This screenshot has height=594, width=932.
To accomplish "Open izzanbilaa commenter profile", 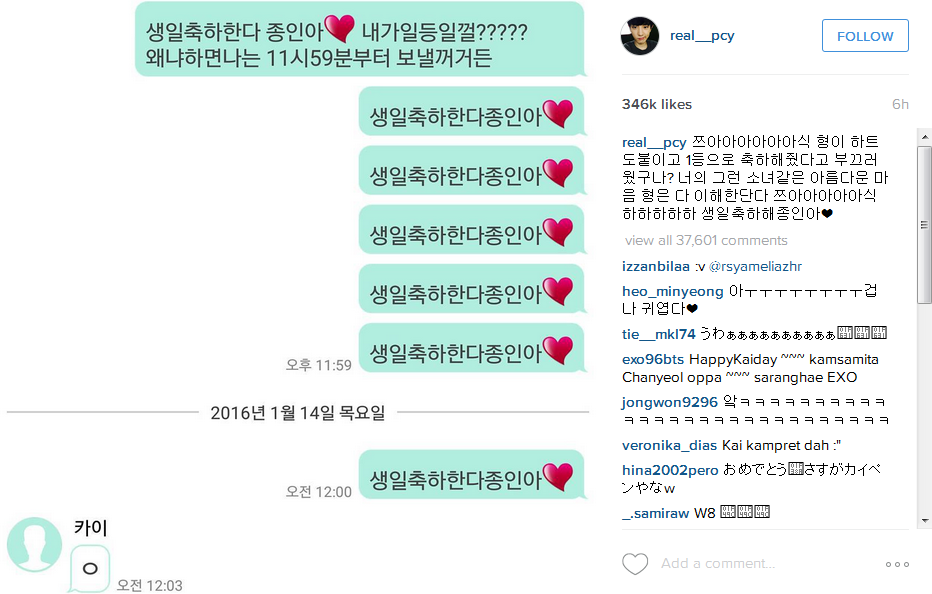I will point(656,266).
